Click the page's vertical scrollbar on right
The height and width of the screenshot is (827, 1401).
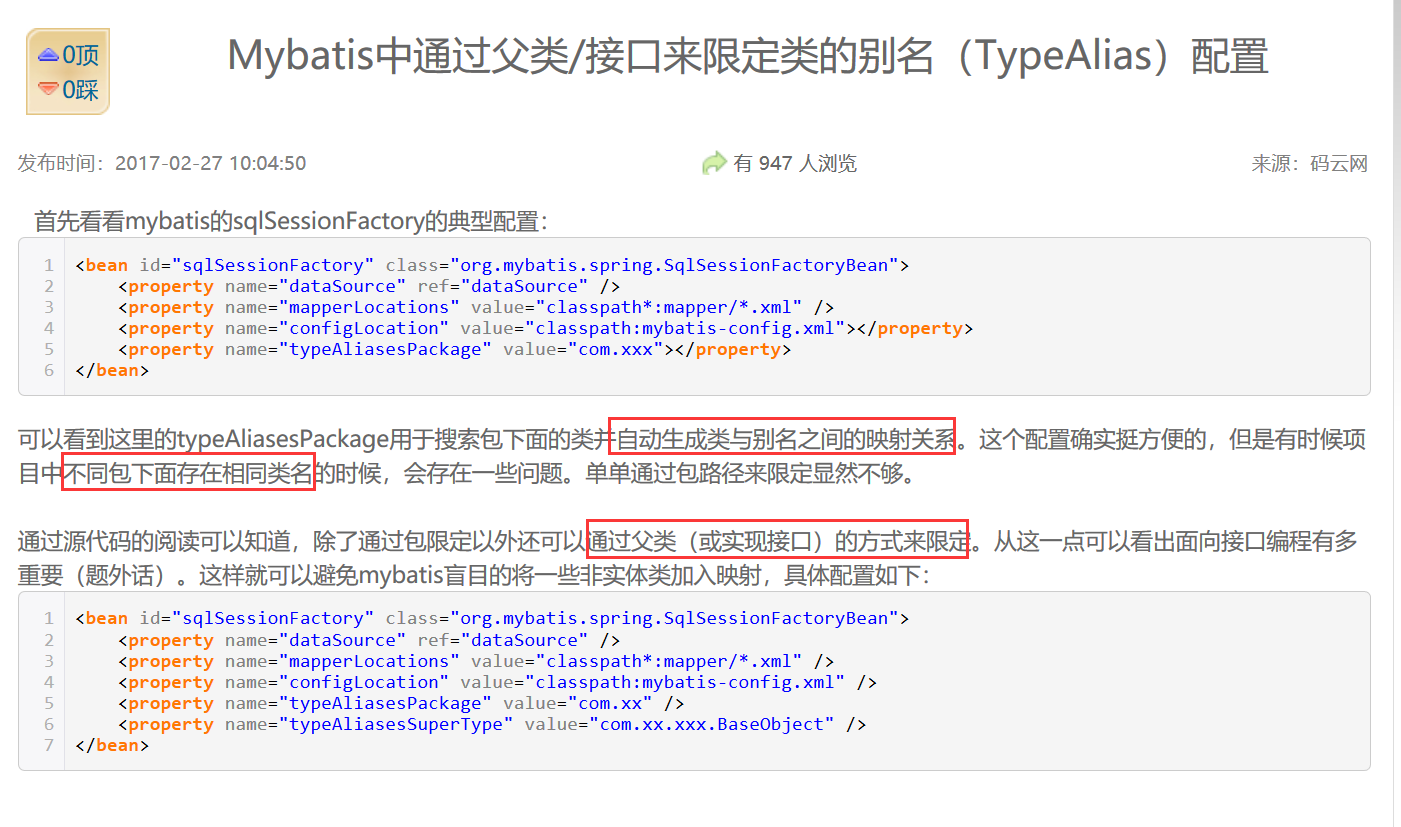(1396, 413)
